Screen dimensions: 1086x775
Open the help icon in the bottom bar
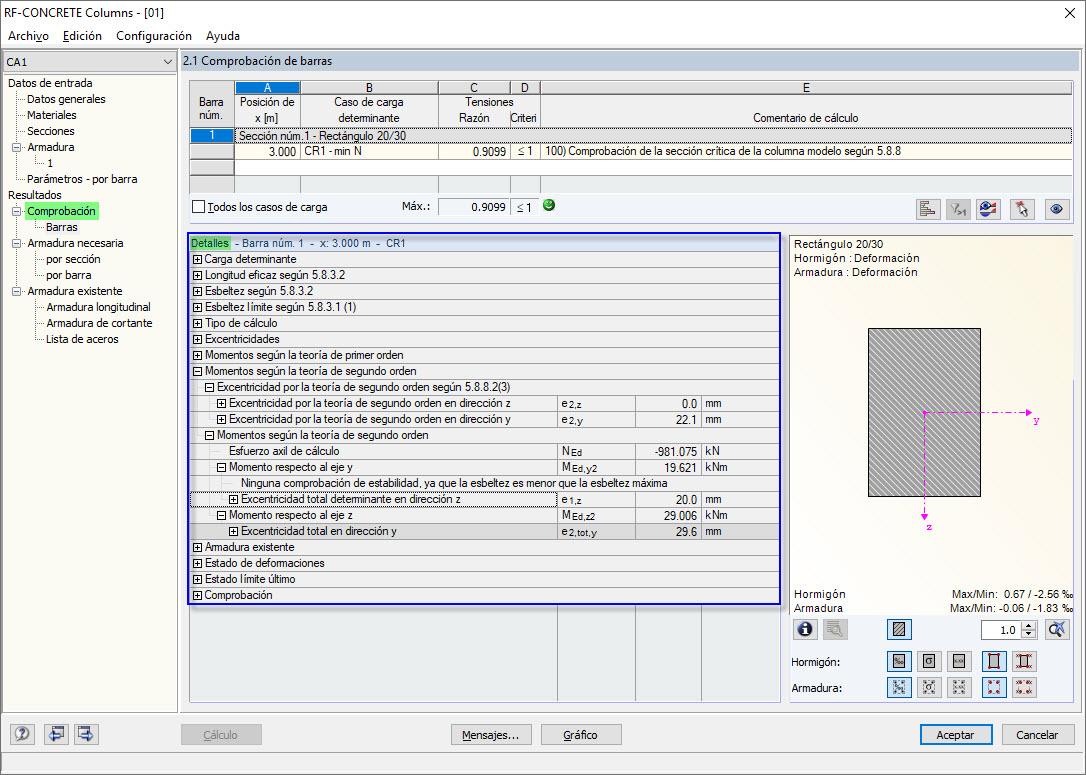point(22,734)
